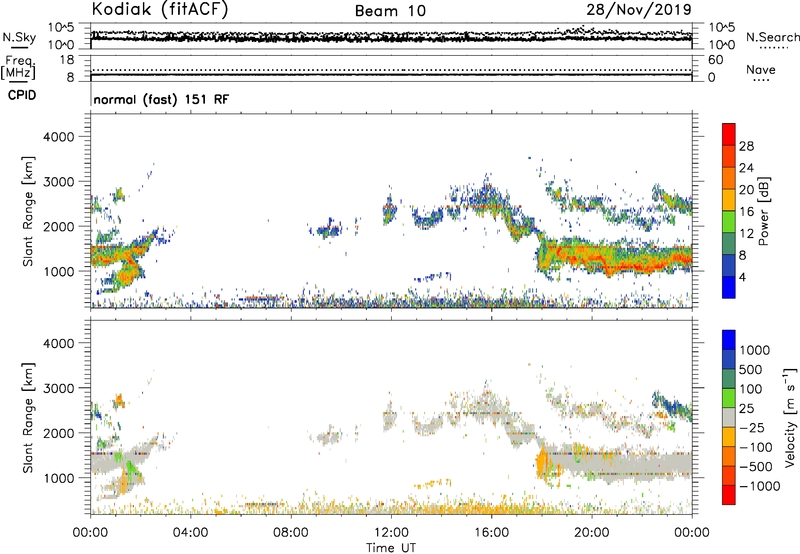Select the text "normal (fast) 151 RF"
This screenshot has width=800, height=554.
(161, 99)
